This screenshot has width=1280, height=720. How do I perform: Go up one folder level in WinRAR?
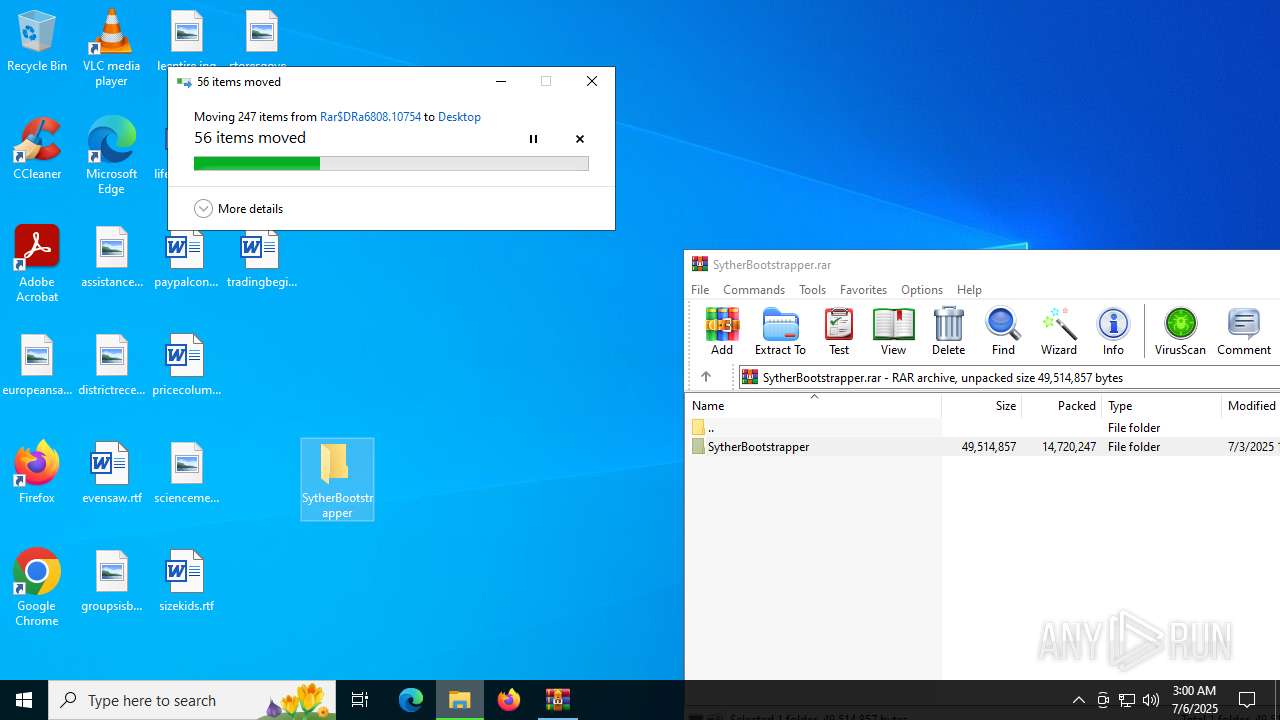706,377
